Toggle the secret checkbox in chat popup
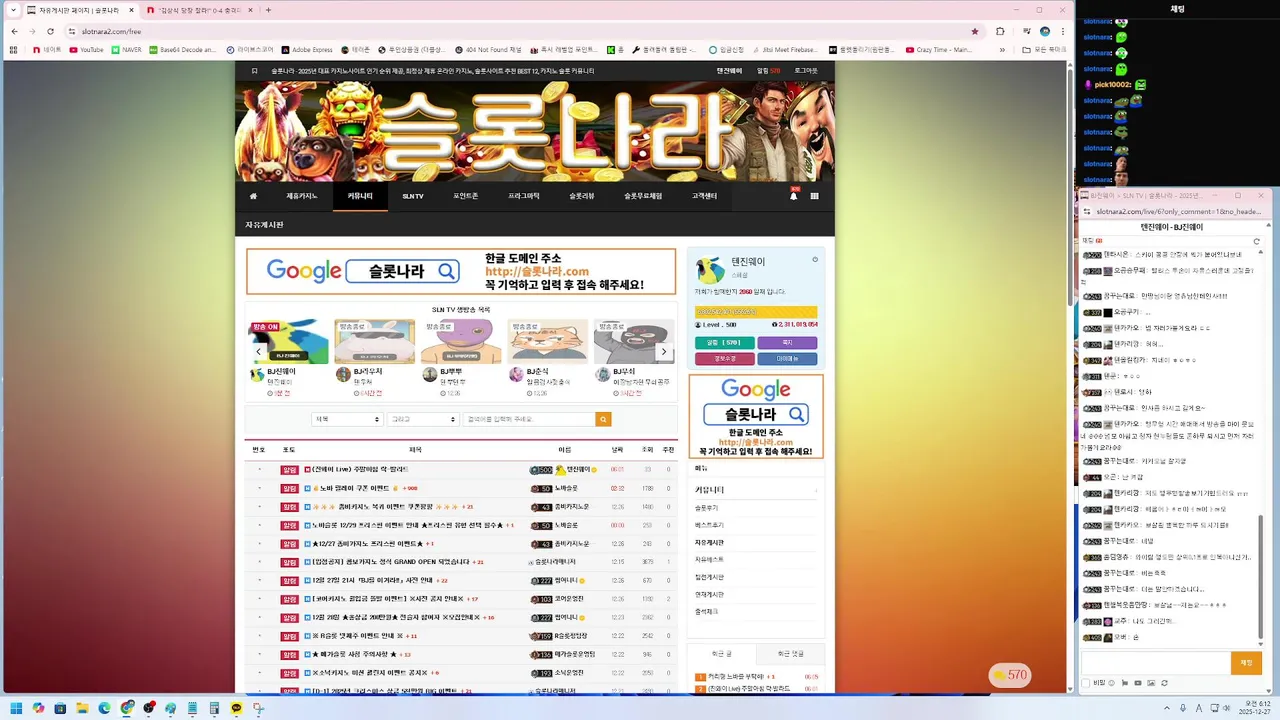The height and width of the screenshot is (720, 1280). click(1086, 683)
